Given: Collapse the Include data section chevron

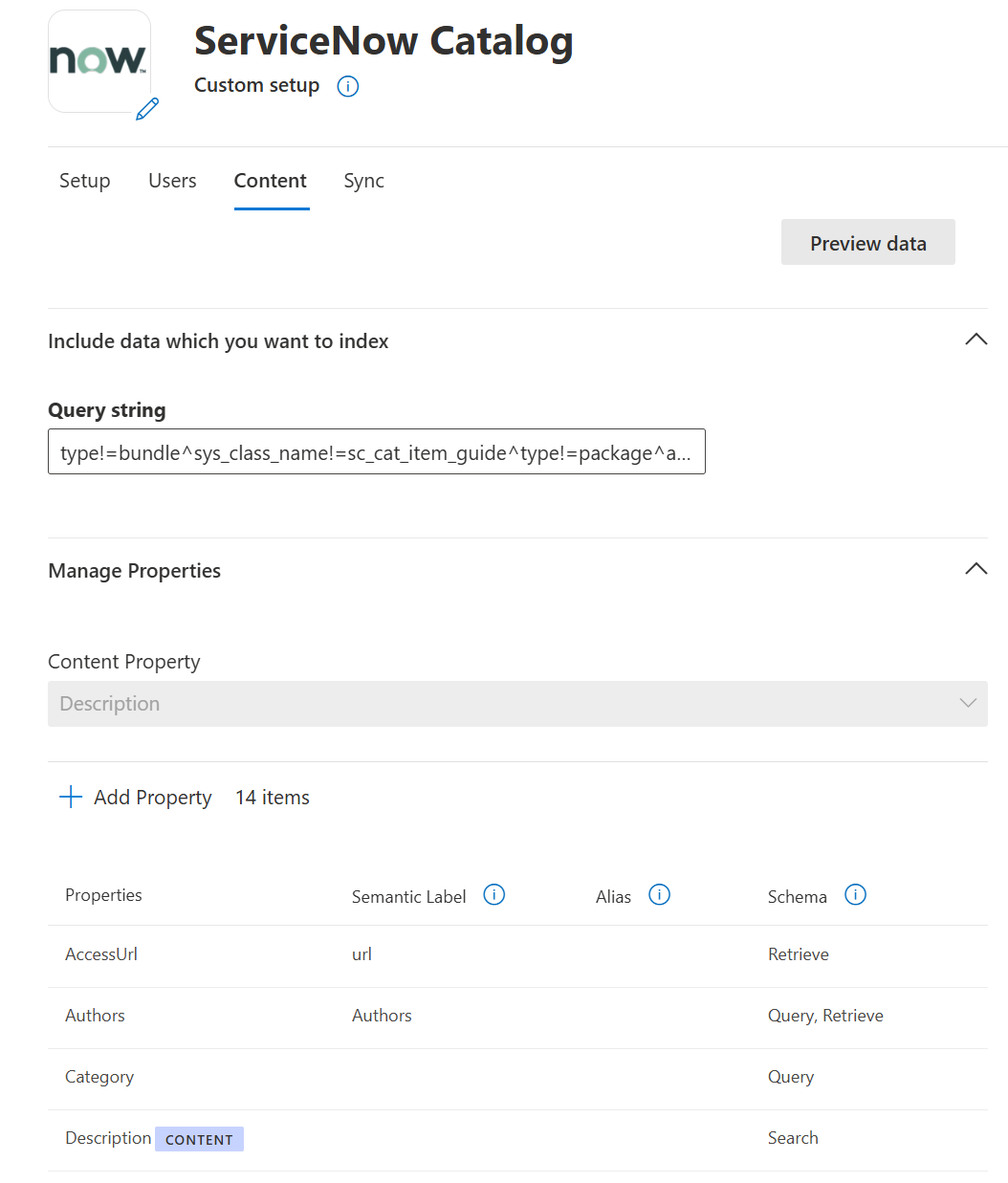Looking at the screenshot, I should click(x=976, y=340).
